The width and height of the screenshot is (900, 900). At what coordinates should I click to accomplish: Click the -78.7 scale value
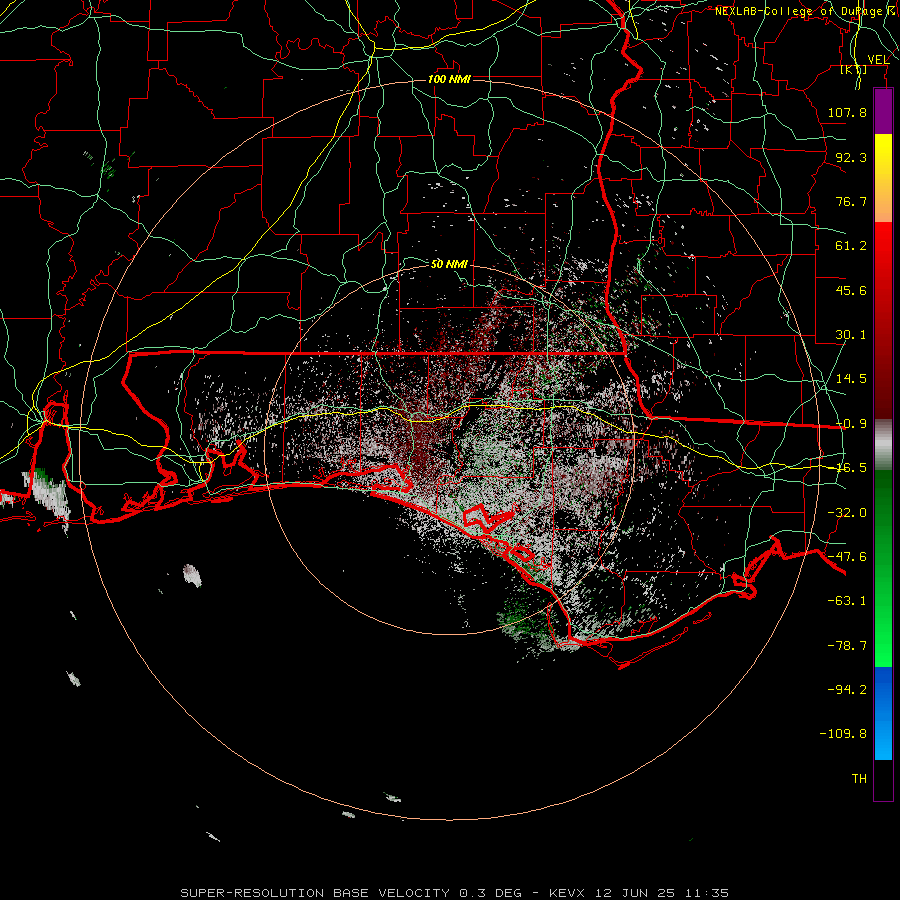tap(847, 646)
